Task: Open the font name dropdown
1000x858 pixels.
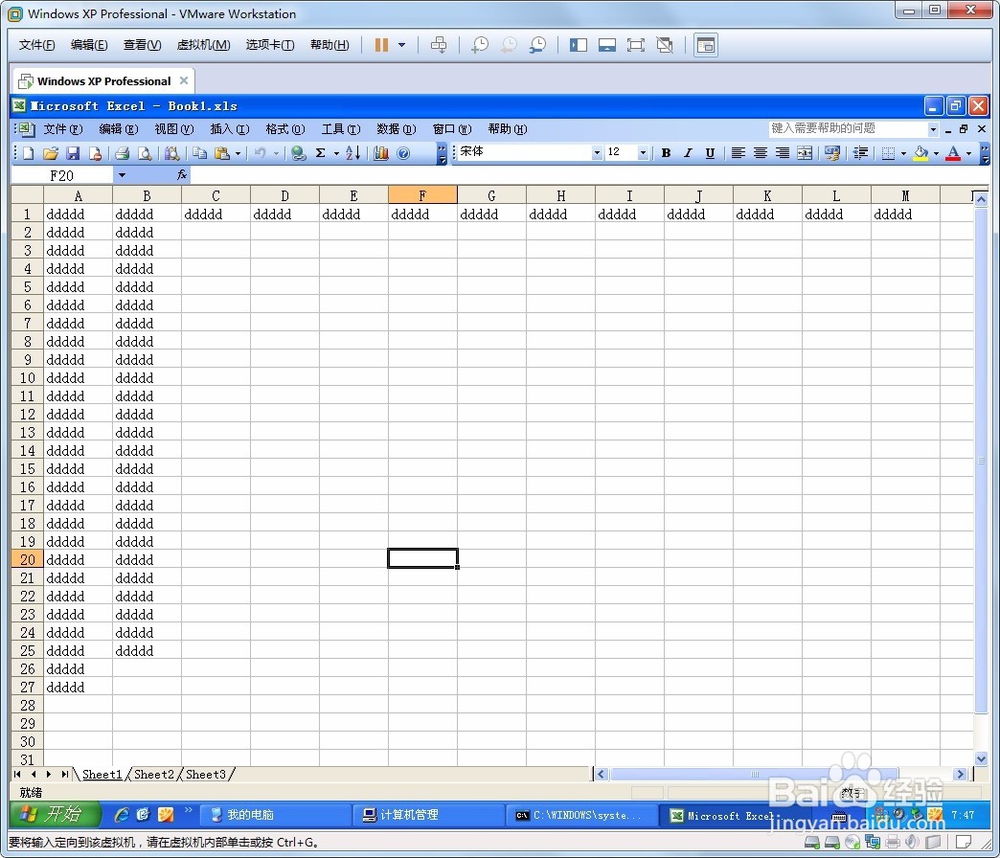Action: click(597, 152)
